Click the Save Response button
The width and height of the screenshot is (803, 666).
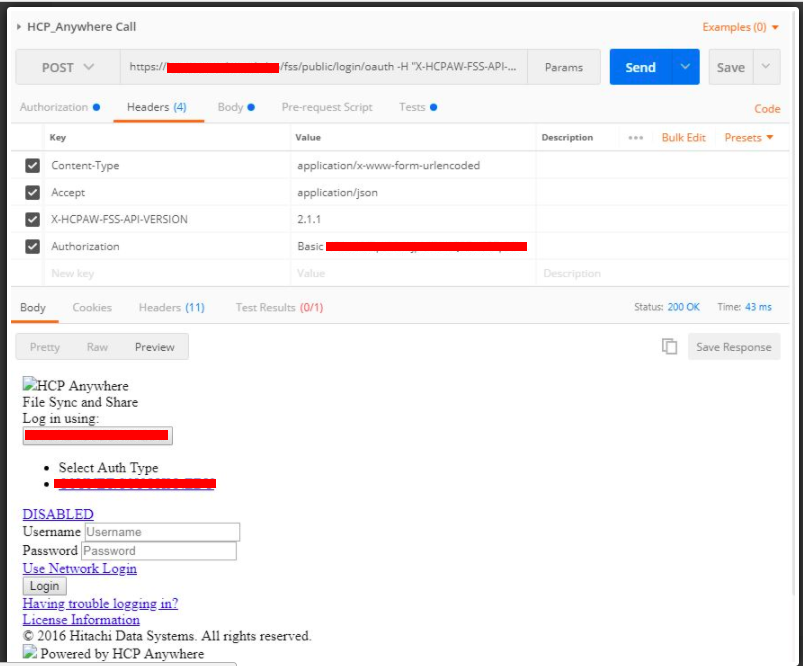point(733,347)
